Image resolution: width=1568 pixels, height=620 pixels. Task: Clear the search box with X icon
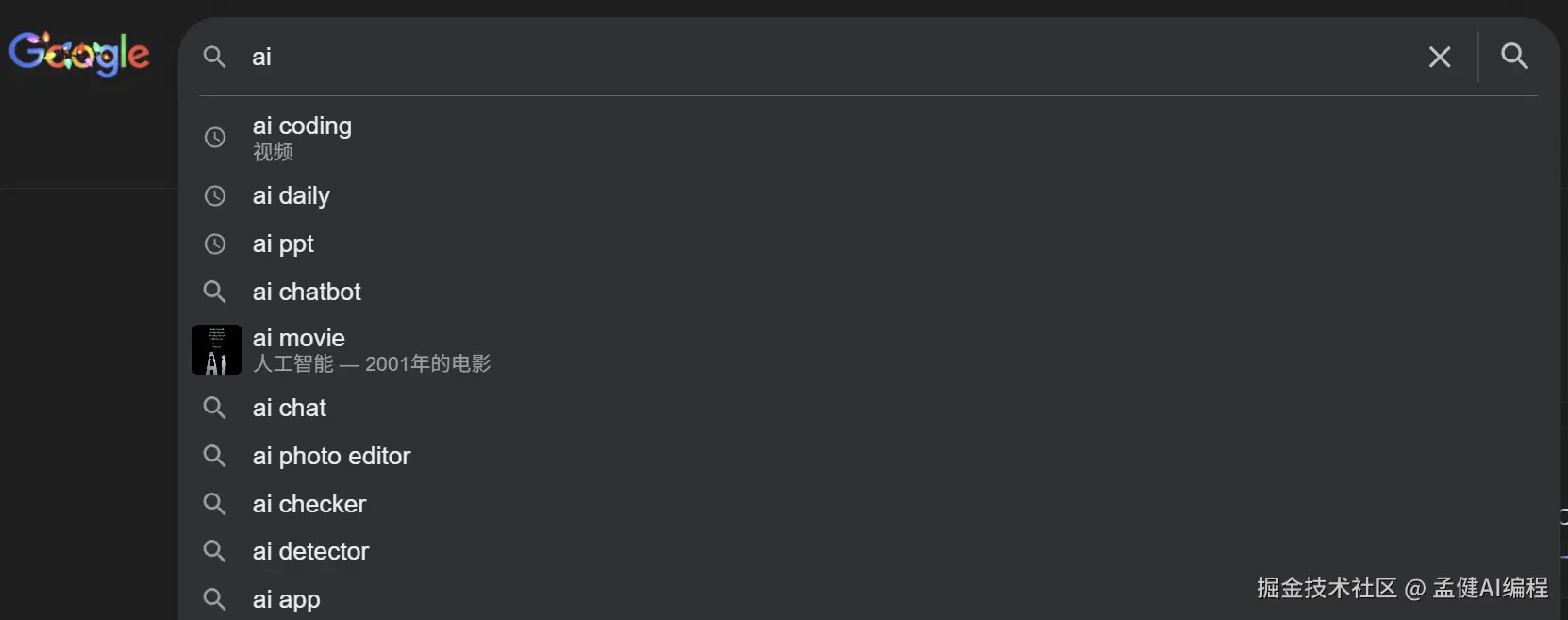tap(1440, 57)
